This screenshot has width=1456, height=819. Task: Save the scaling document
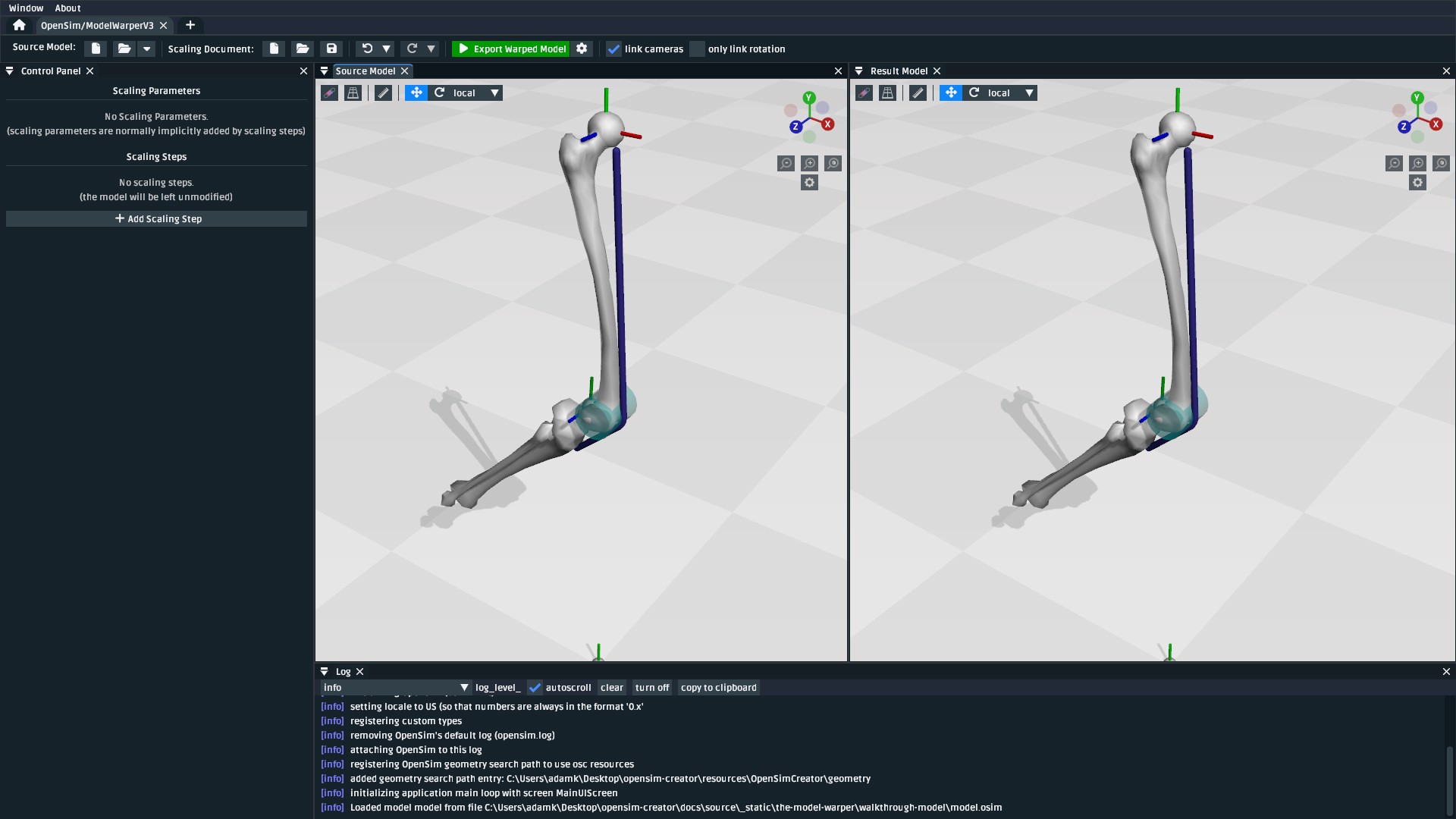click(x=331, y=49)
